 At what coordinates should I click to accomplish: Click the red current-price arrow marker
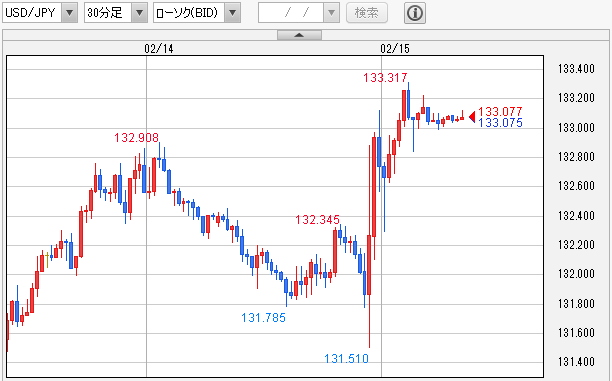point(472,117)
